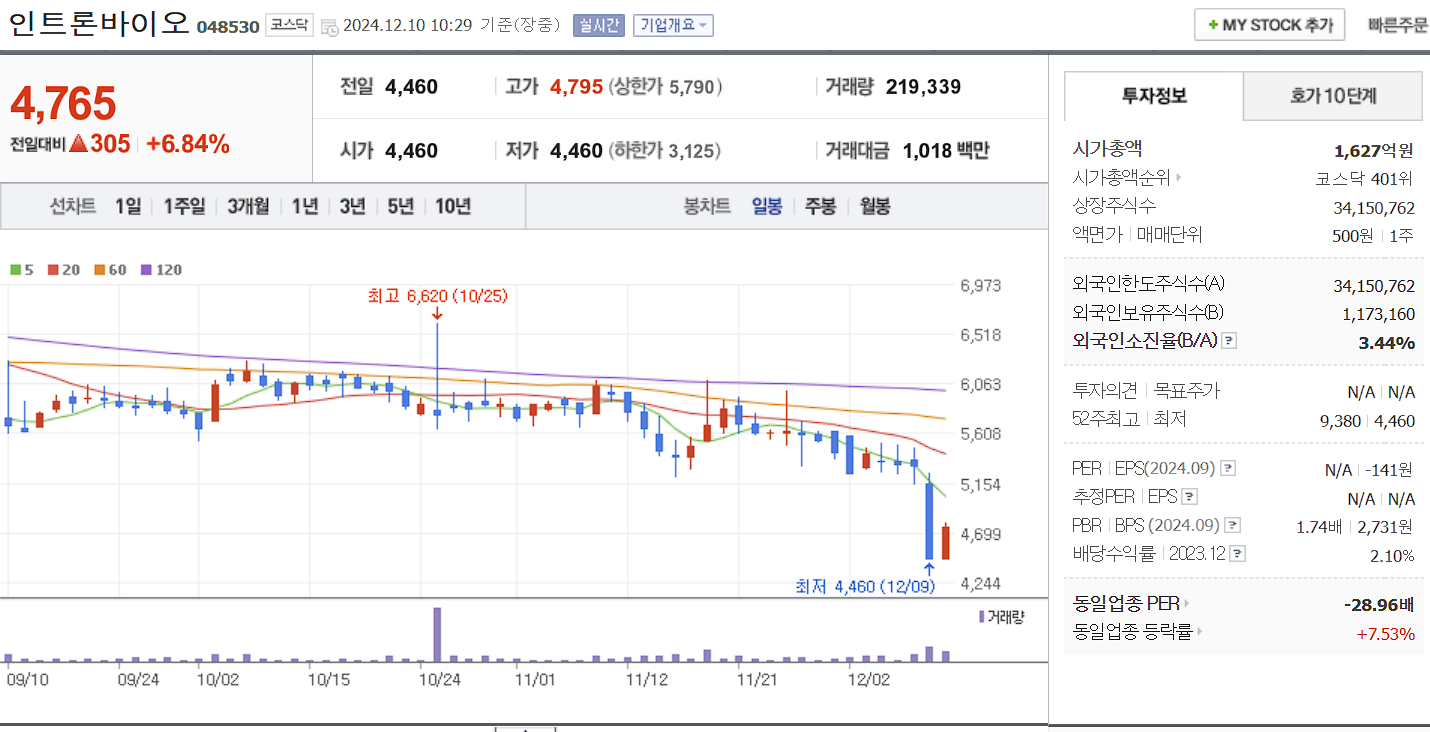Select the 일봉 daily candle chart
Screen dimensions: 1430x732
767,207
